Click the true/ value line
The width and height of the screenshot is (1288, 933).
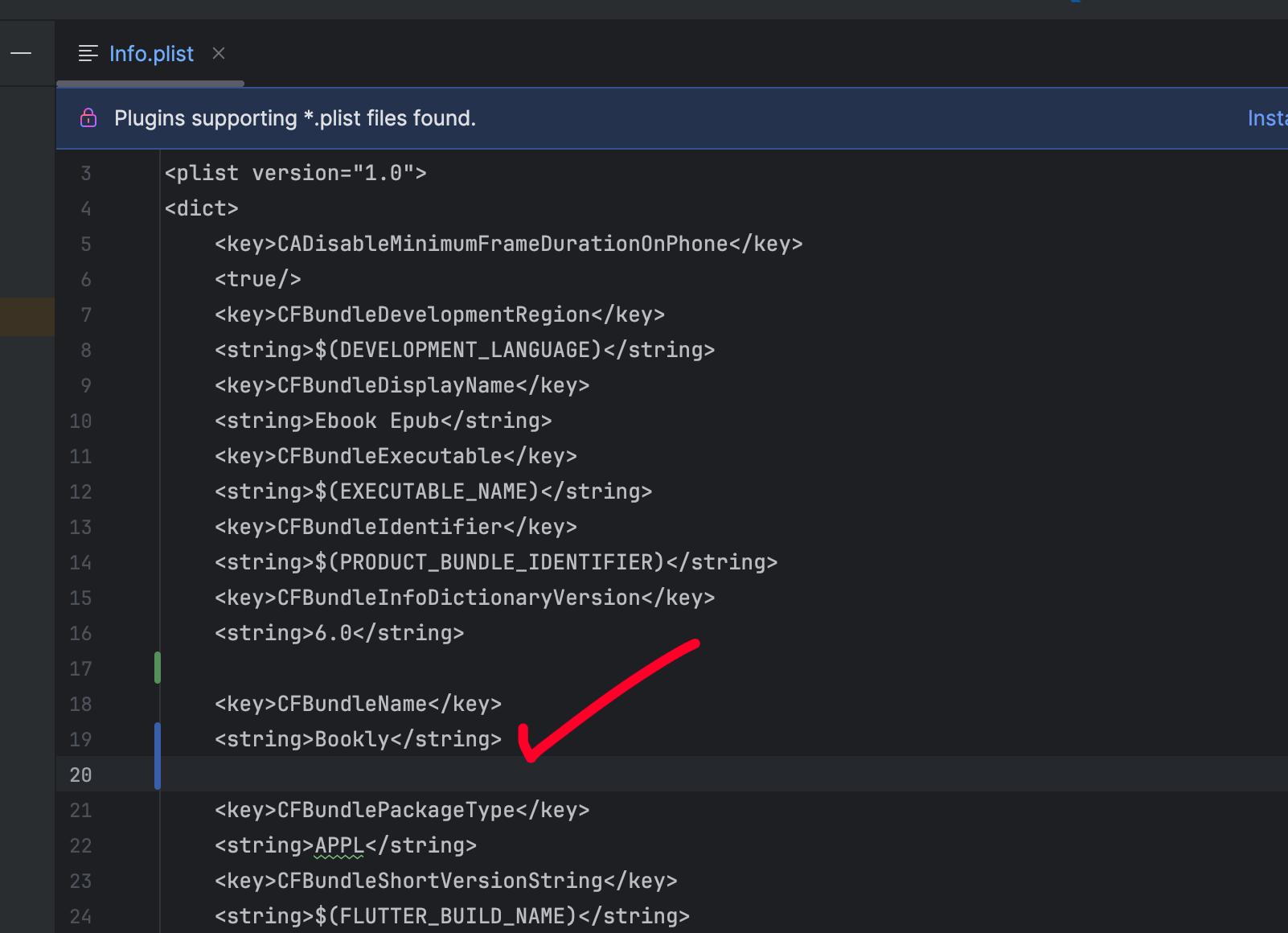pos(258,279)
